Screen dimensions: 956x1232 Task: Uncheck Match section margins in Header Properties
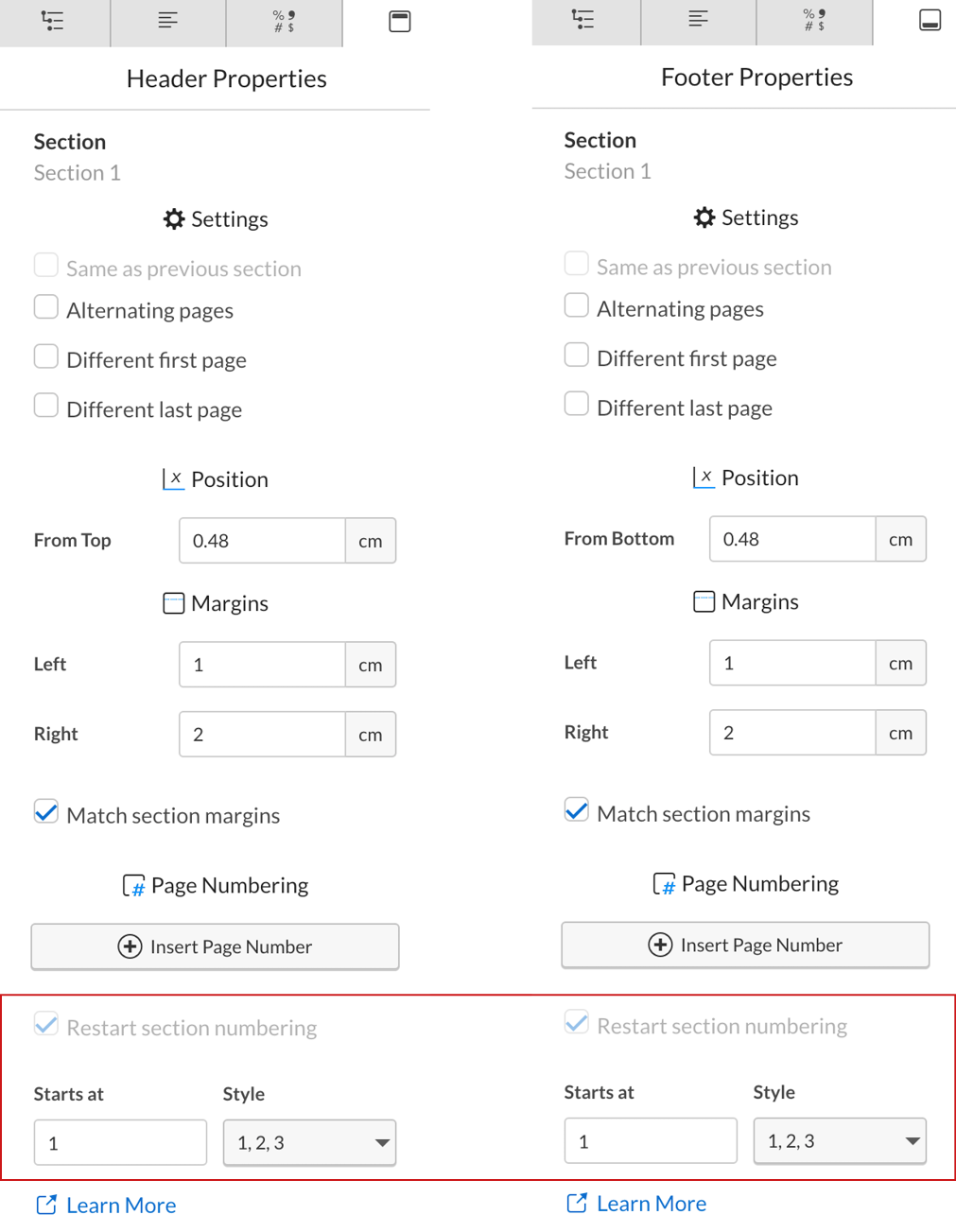pyautogui.click(x=45, y=811)
